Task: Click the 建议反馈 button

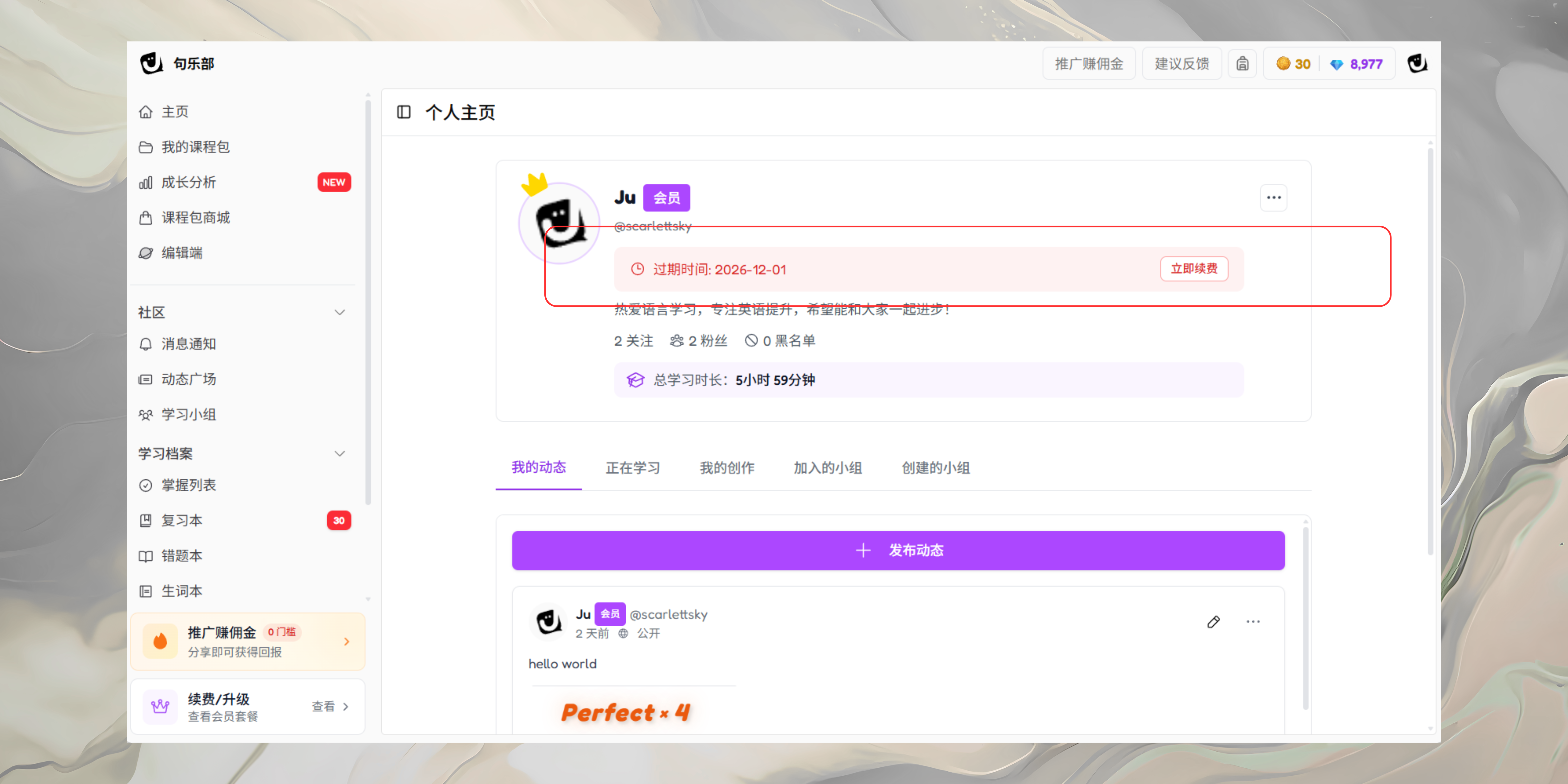Action: coord(1182,63)
